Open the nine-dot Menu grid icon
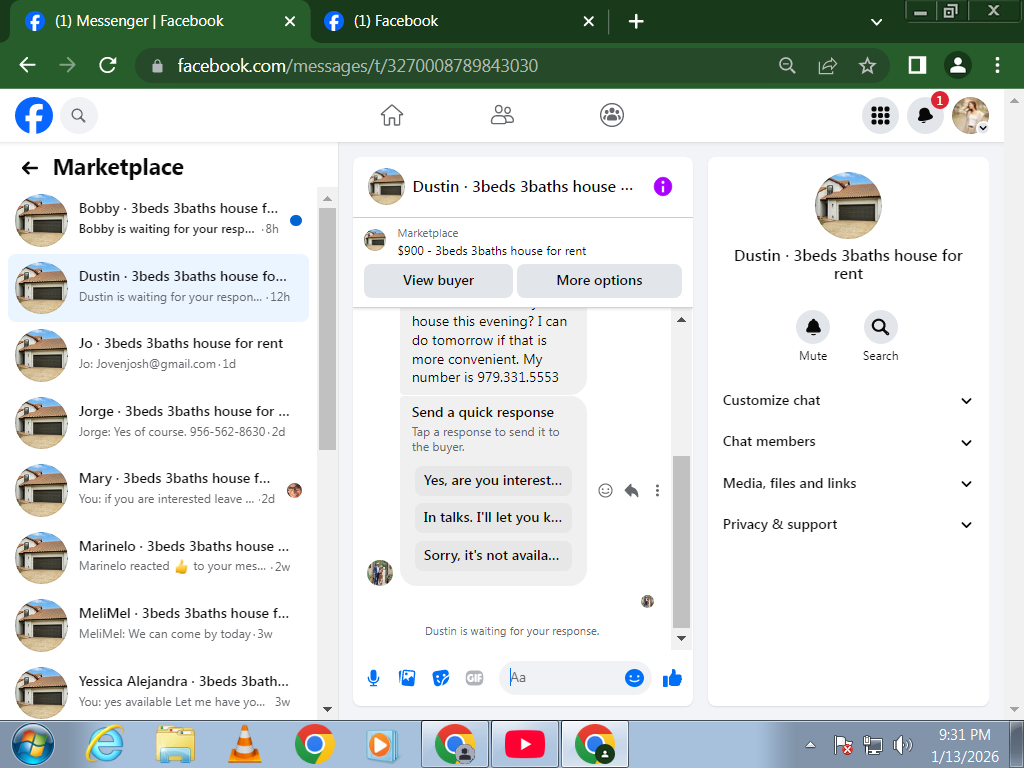The height and width of the screenshot is (768, 1024). pyautogui.click(x=880, y=116)
